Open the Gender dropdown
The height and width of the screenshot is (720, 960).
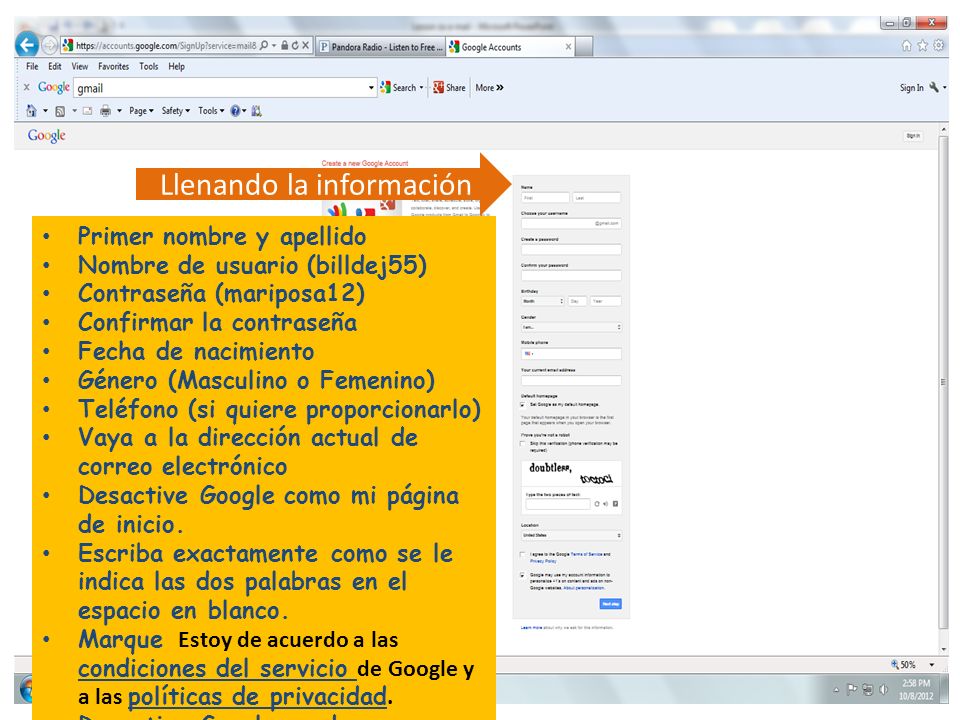571,327
